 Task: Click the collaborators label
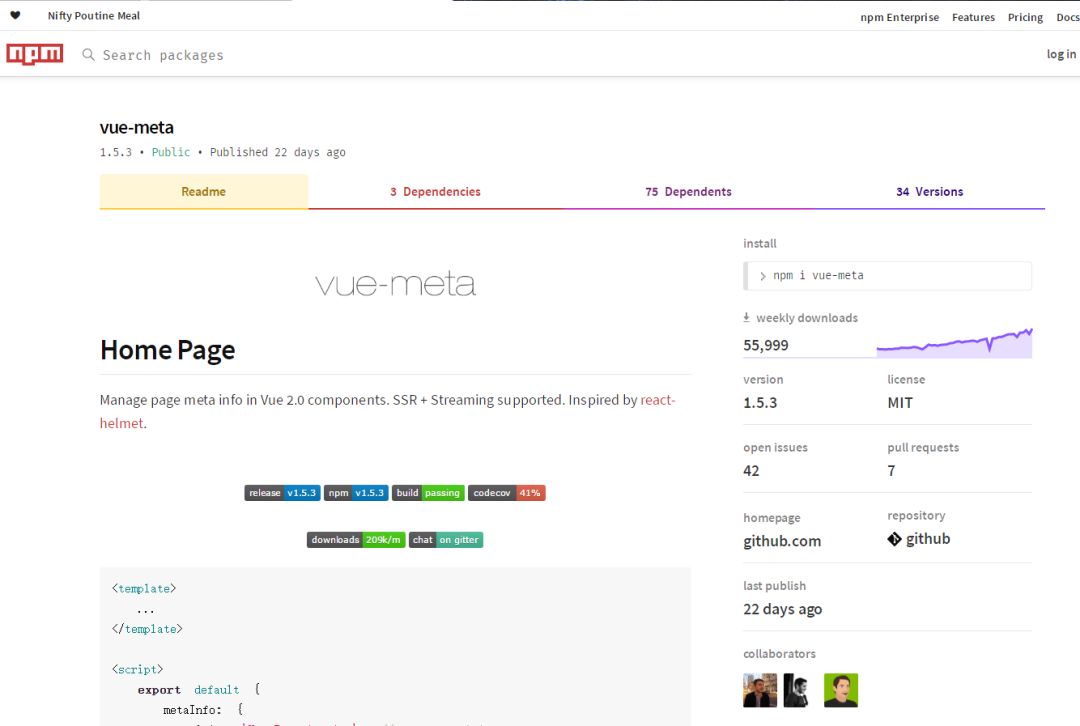pyautogui.click(x=779, y=654)
